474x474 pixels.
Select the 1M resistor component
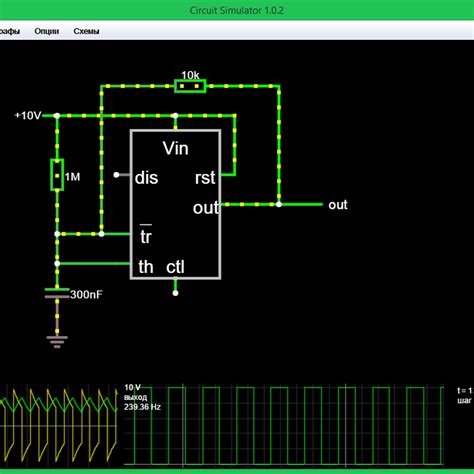point(57,175)
